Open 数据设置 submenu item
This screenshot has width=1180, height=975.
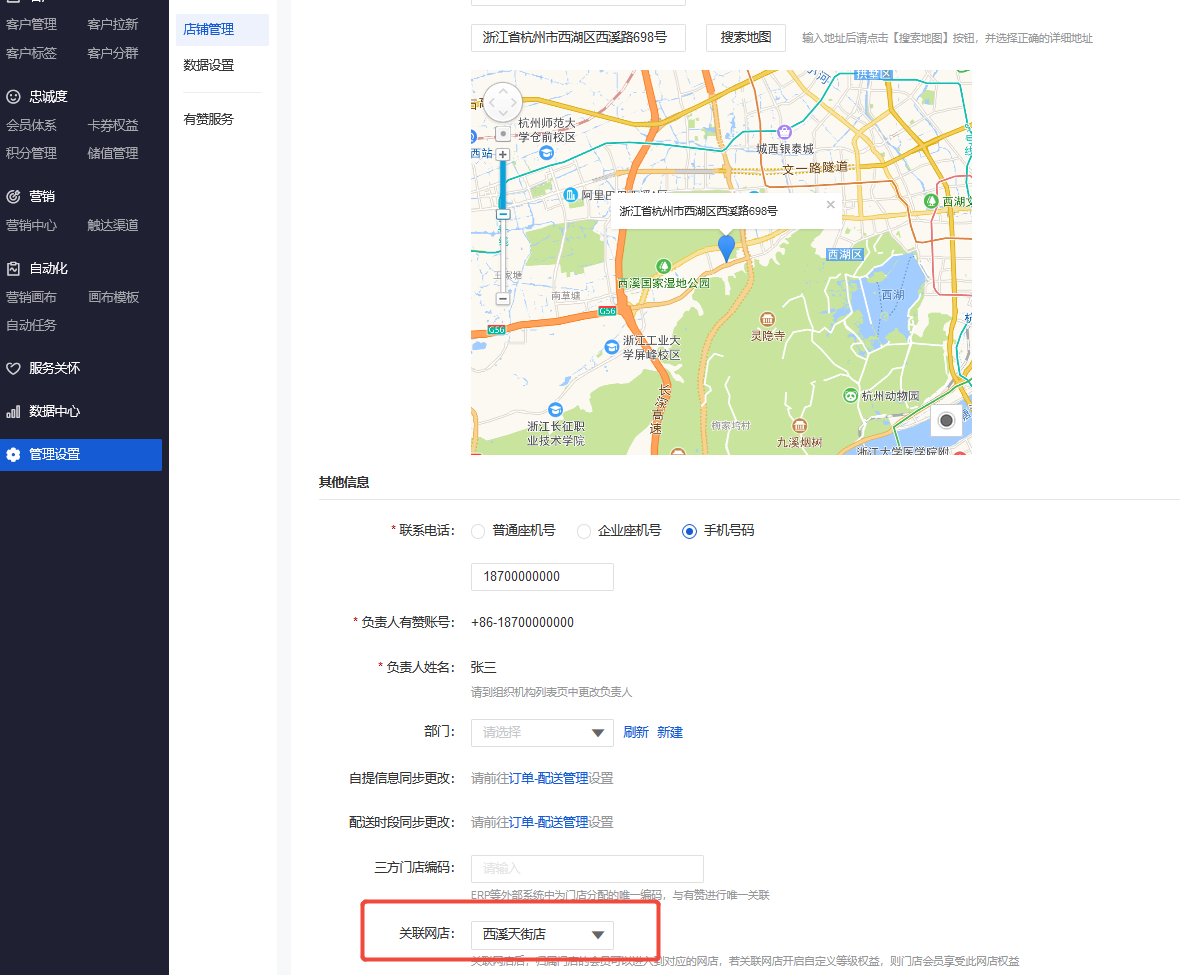point(209,65)
